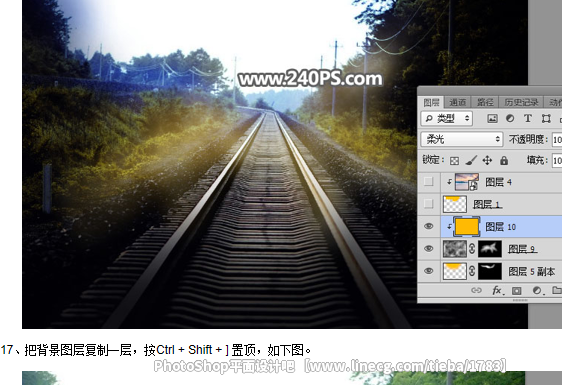This screenshot has width=562, height=385.
Task: Add a layer mask to the layer
Action: coord(516,290)
